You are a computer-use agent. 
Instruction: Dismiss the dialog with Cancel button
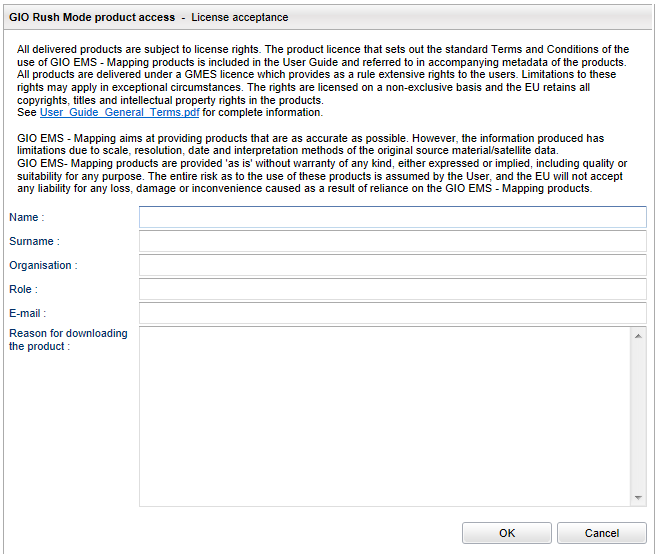602,533
